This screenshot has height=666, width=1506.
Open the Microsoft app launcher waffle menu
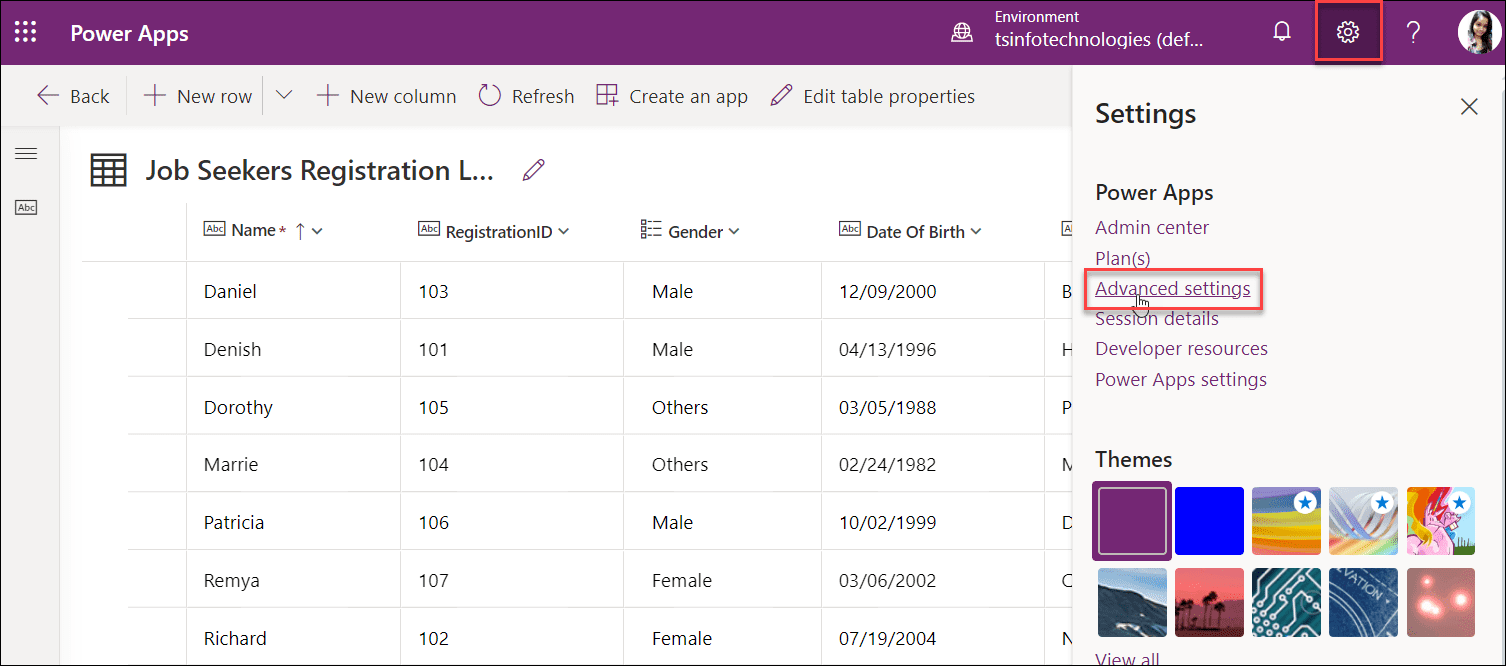[25, 31]
